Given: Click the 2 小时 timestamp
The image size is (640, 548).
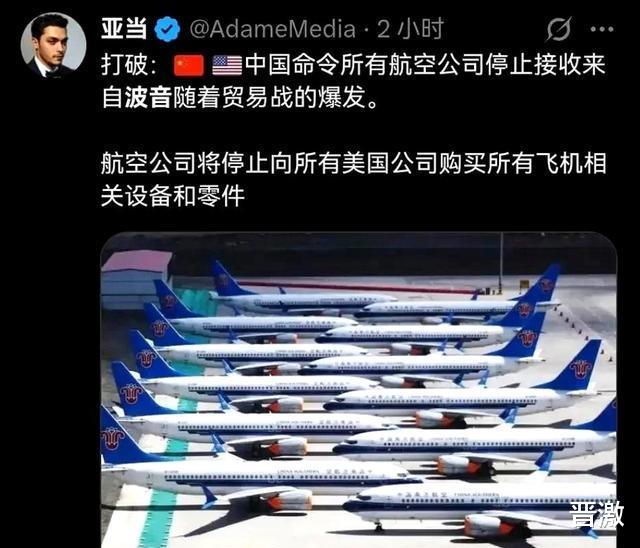Looking at the screenshot, I should [410, 29].
